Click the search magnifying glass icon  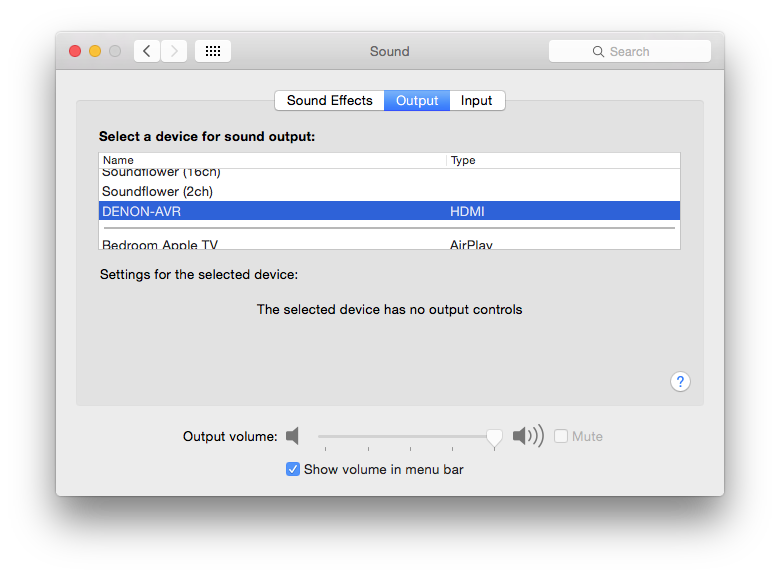(x=598, y=51)
